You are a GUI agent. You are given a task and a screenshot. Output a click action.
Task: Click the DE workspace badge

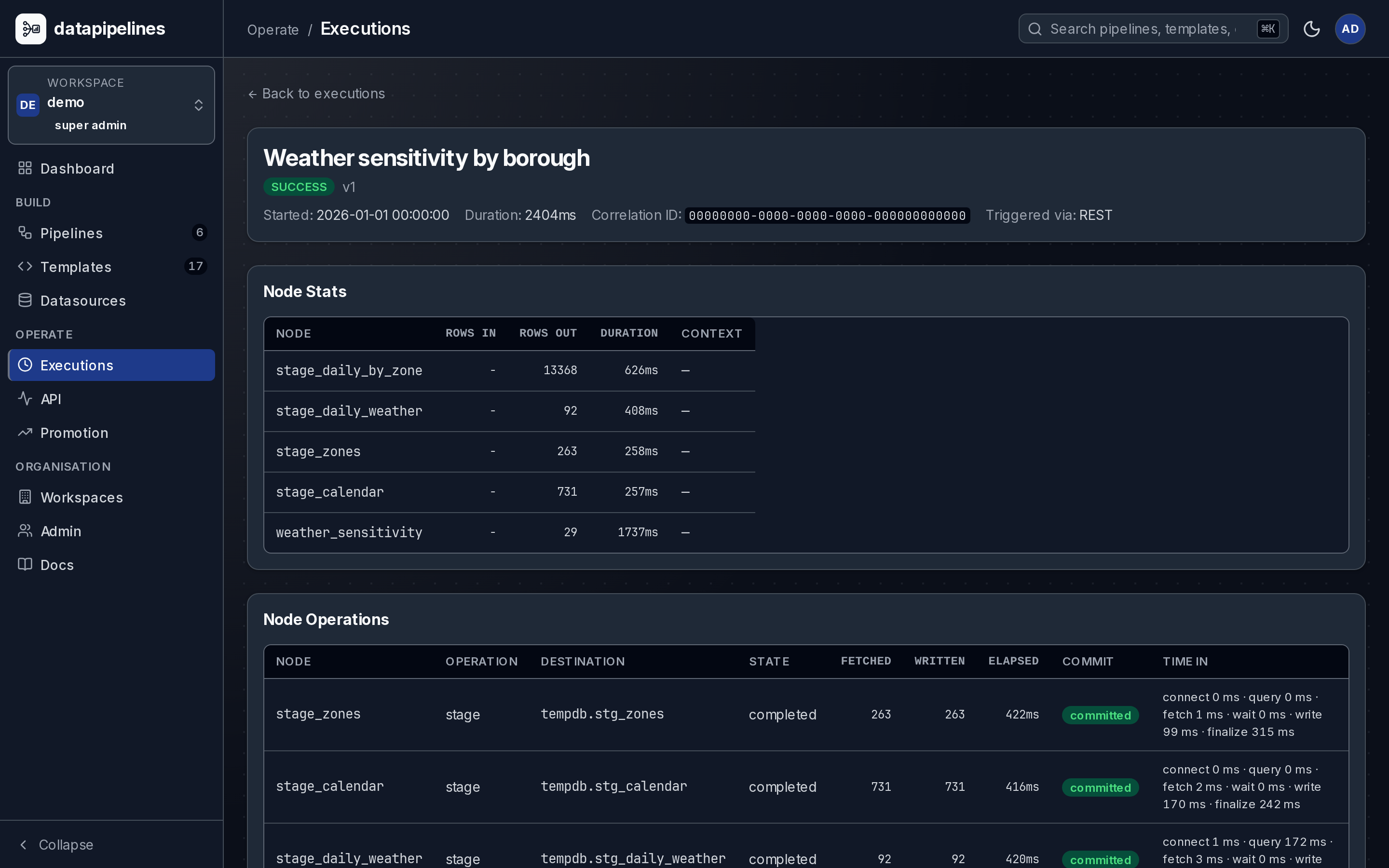click(x=27, y=105)
